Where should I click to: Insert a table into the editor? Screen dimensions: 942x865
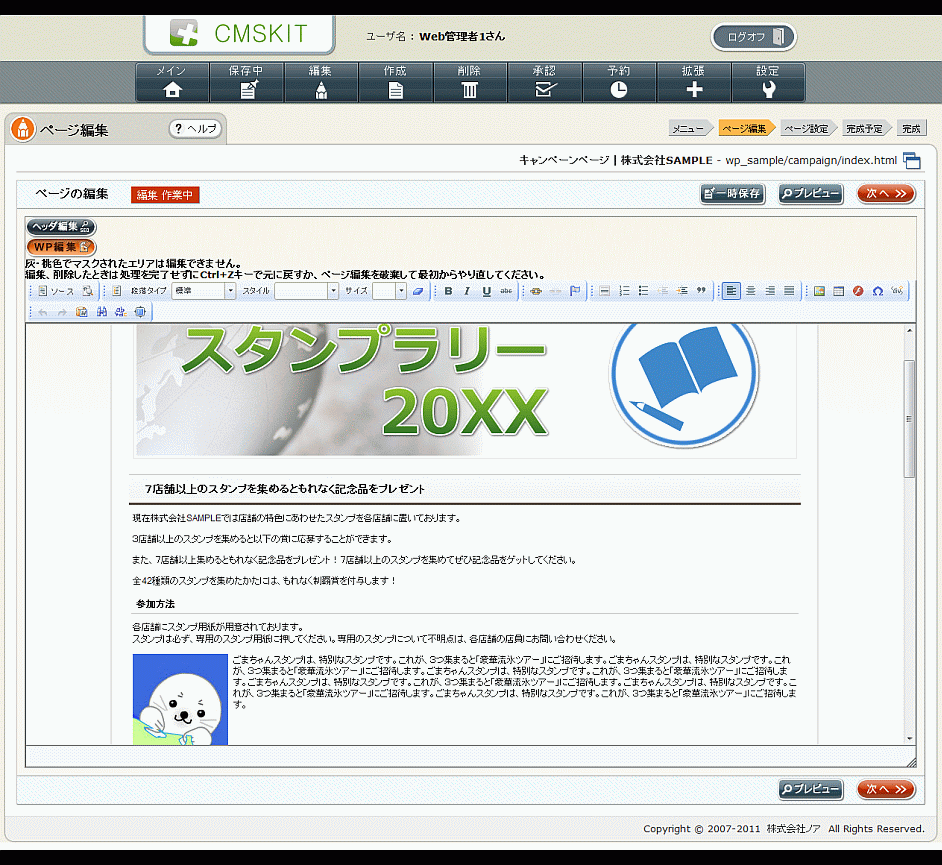click(x=839, y=291)
